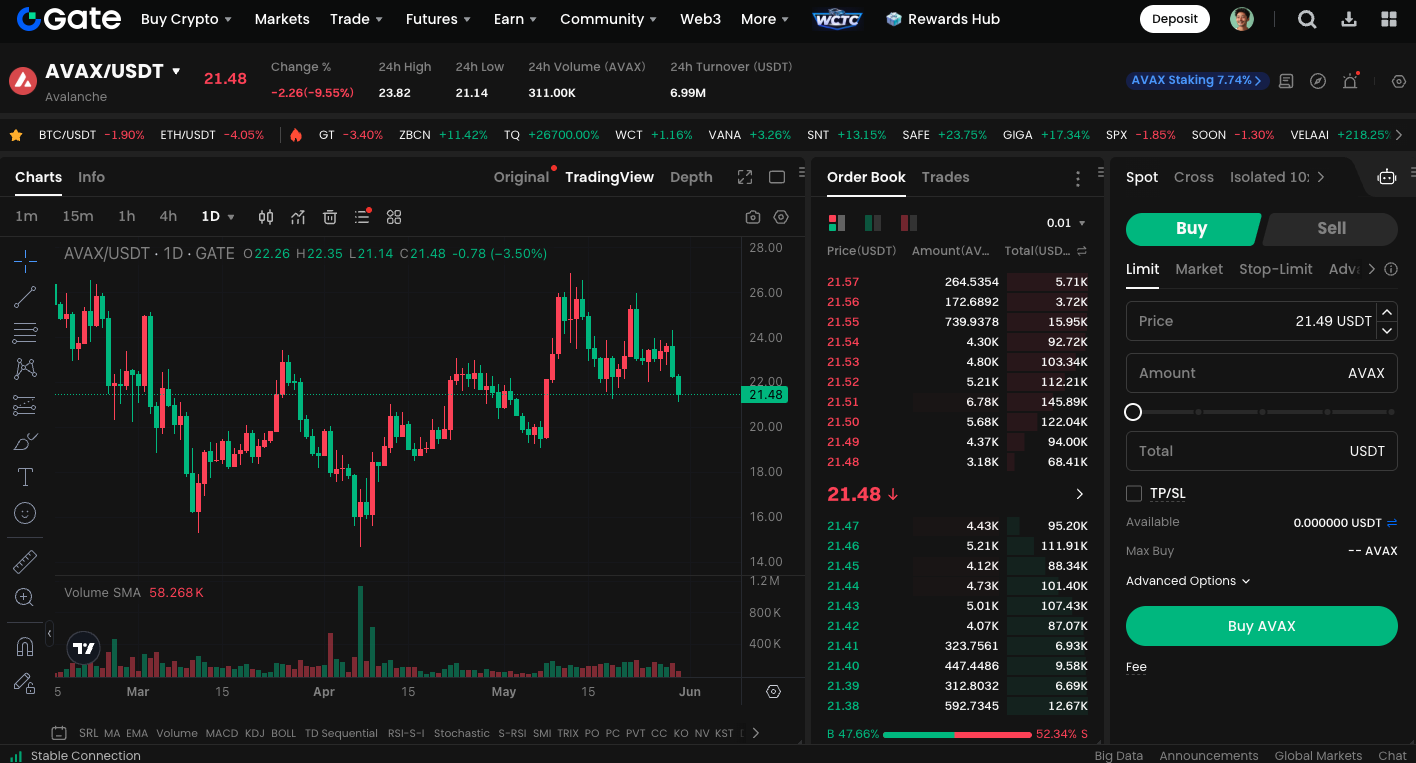Open order book 0.01 precision dropdown
This screenshot has height=763, width=1416.
1065,223
